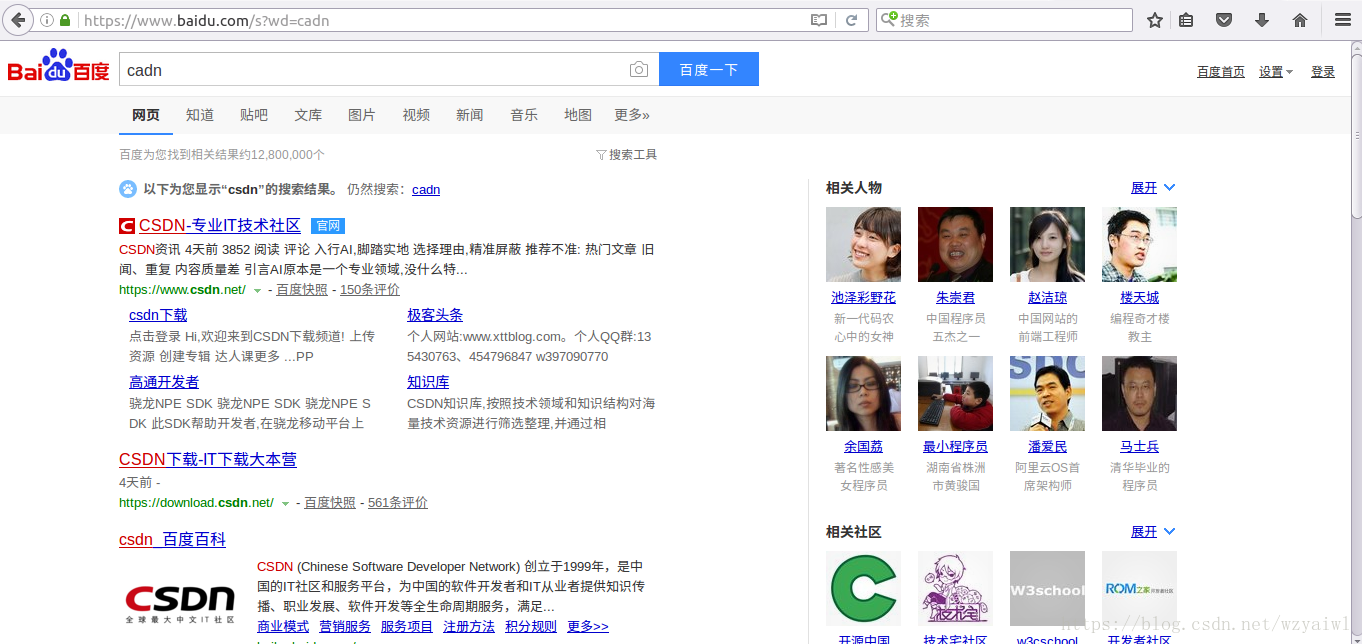This screenshot has width=1362, height=644.
Task: Click the Baidu logo
Action: 58,67
